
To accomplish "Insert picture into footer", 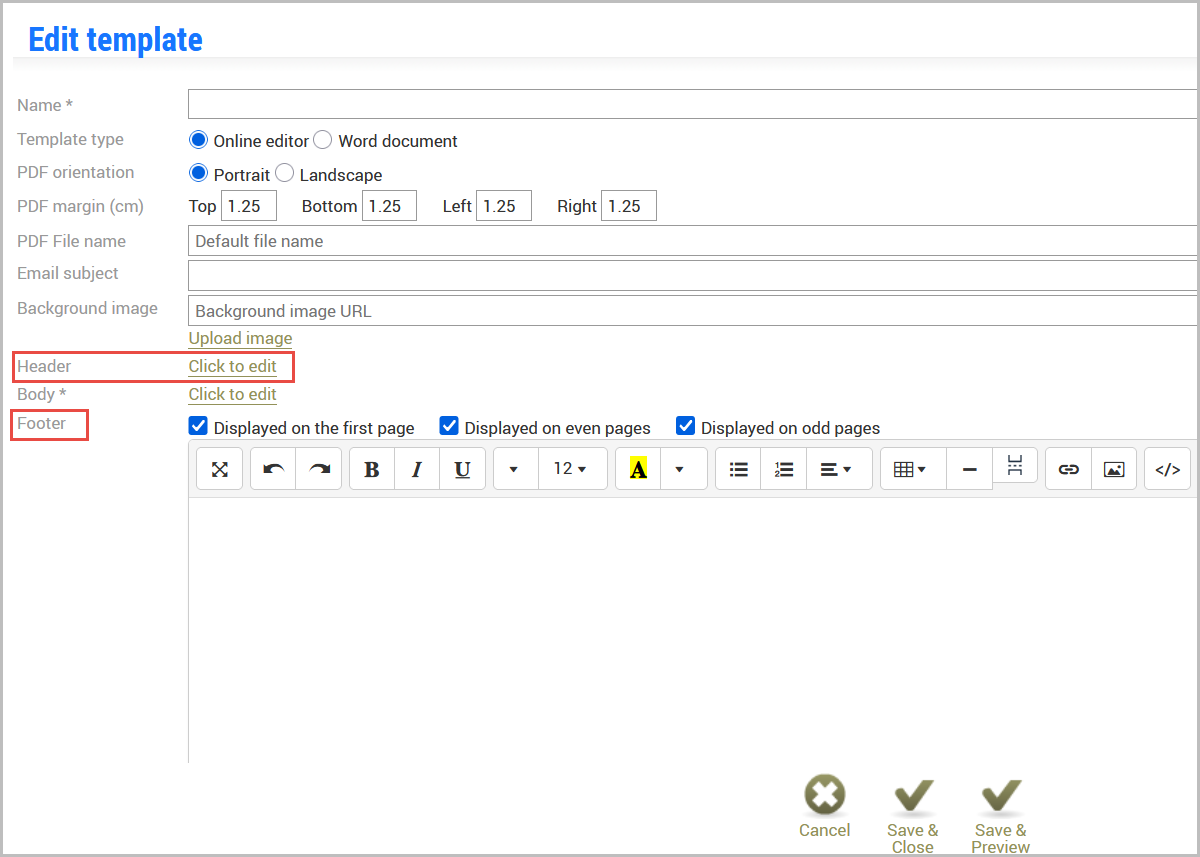I will 1114,469.
